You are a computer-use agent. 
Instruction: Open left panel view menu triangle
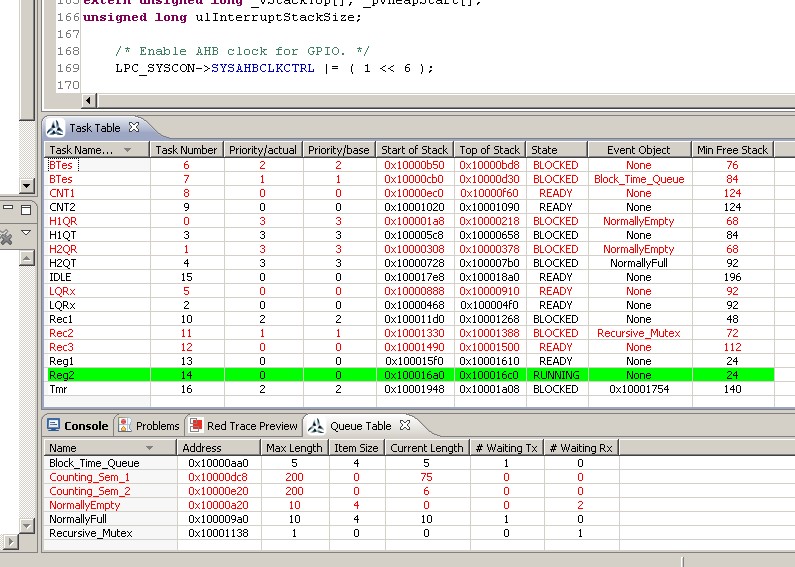pos(26,233)
